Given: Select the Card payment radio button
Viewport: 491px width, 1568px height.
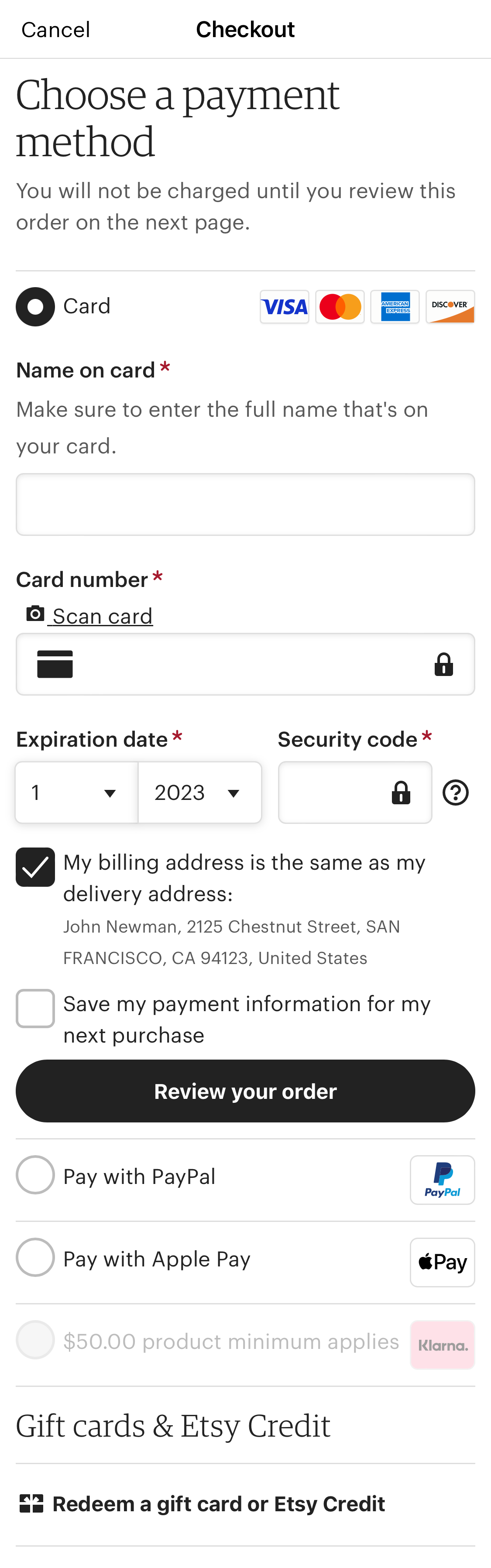Looking at the screenshot, I should 34,307.
